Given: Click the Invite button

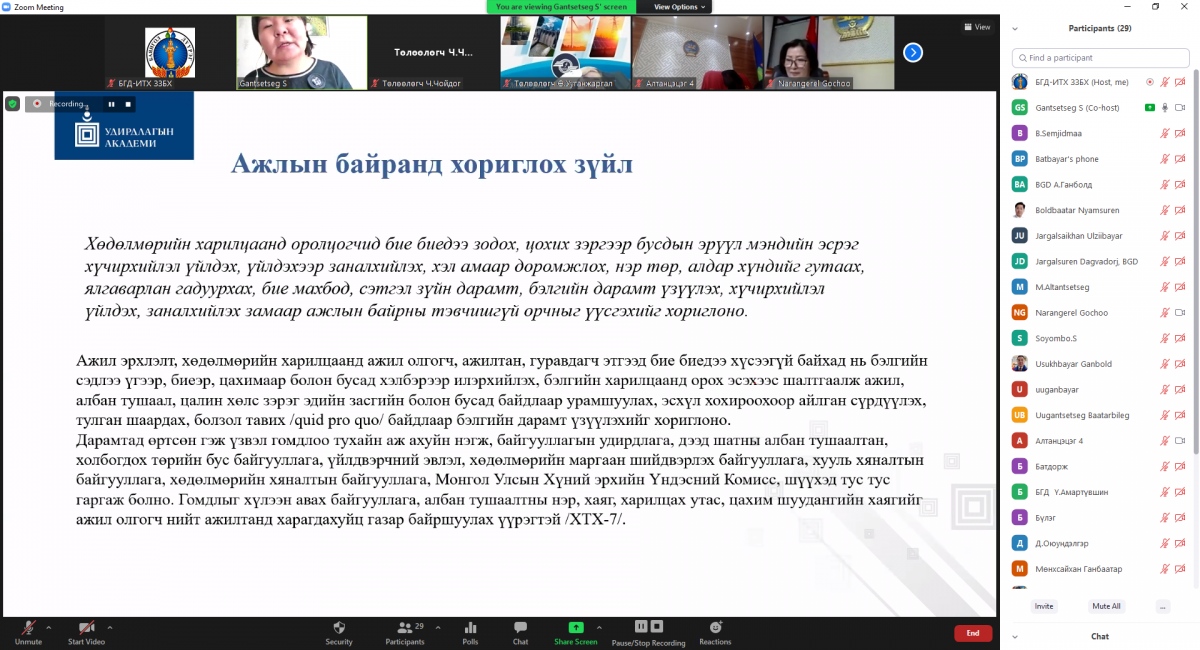Looking at the screenshot, I should click(1044, 606).
